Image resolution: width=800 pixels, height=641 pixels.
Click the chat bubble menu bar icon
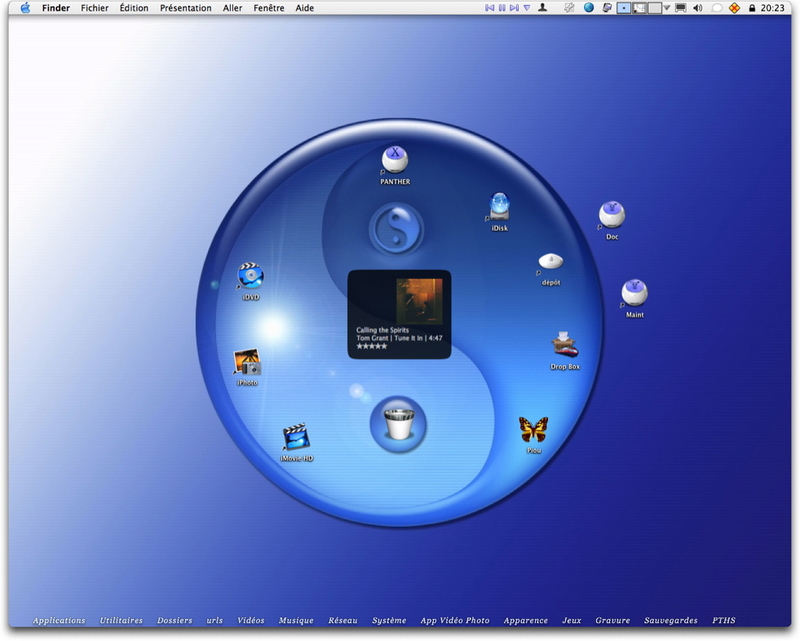(x=717, y=8)
